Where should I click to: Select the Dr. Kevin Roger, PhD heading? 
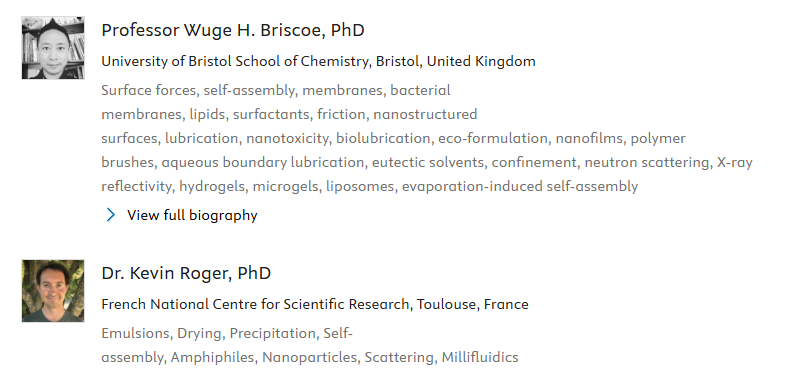click(186, 273)
